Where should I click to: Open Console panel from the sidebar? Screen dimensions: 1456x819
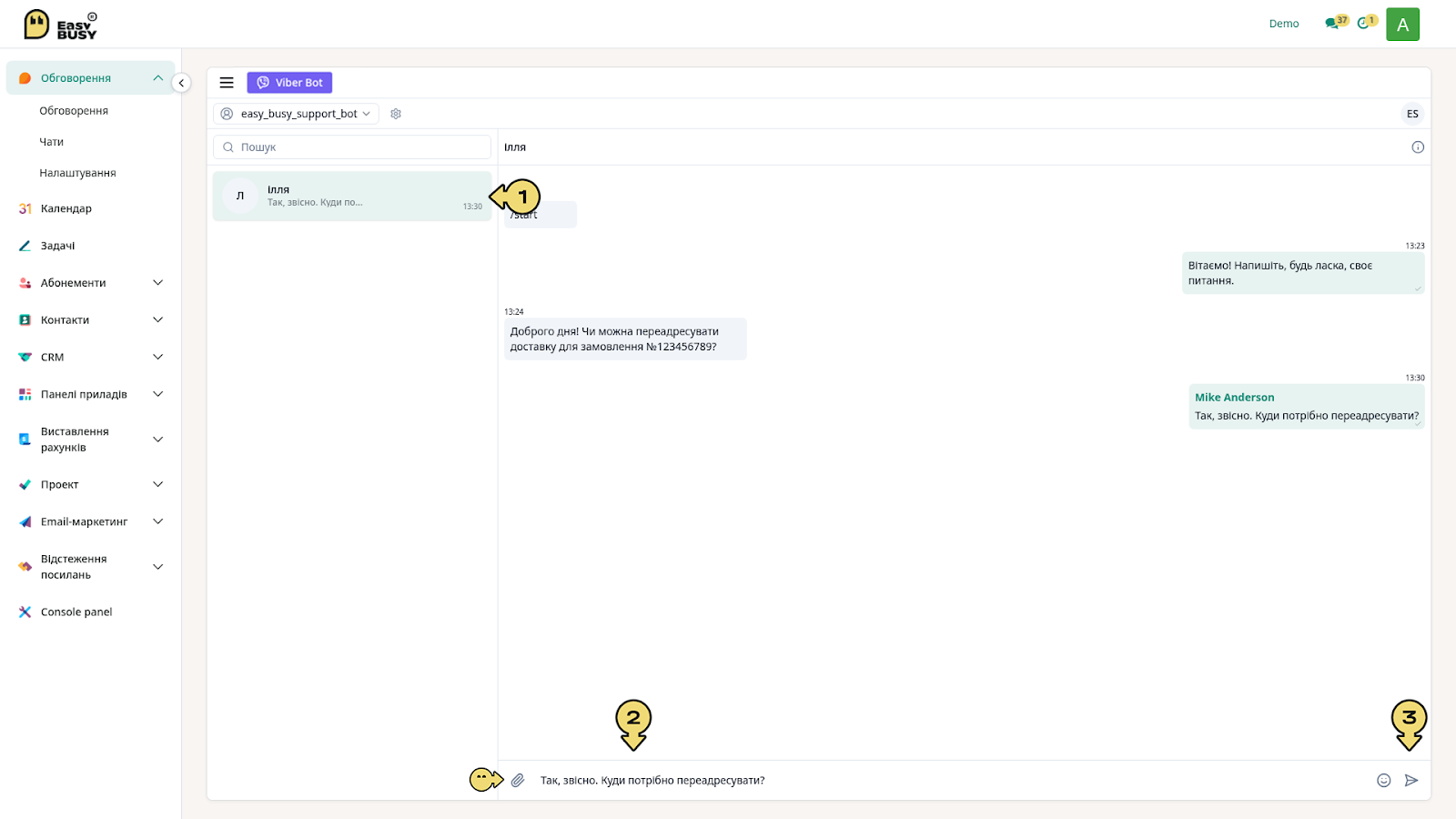(x=76, y=612)
